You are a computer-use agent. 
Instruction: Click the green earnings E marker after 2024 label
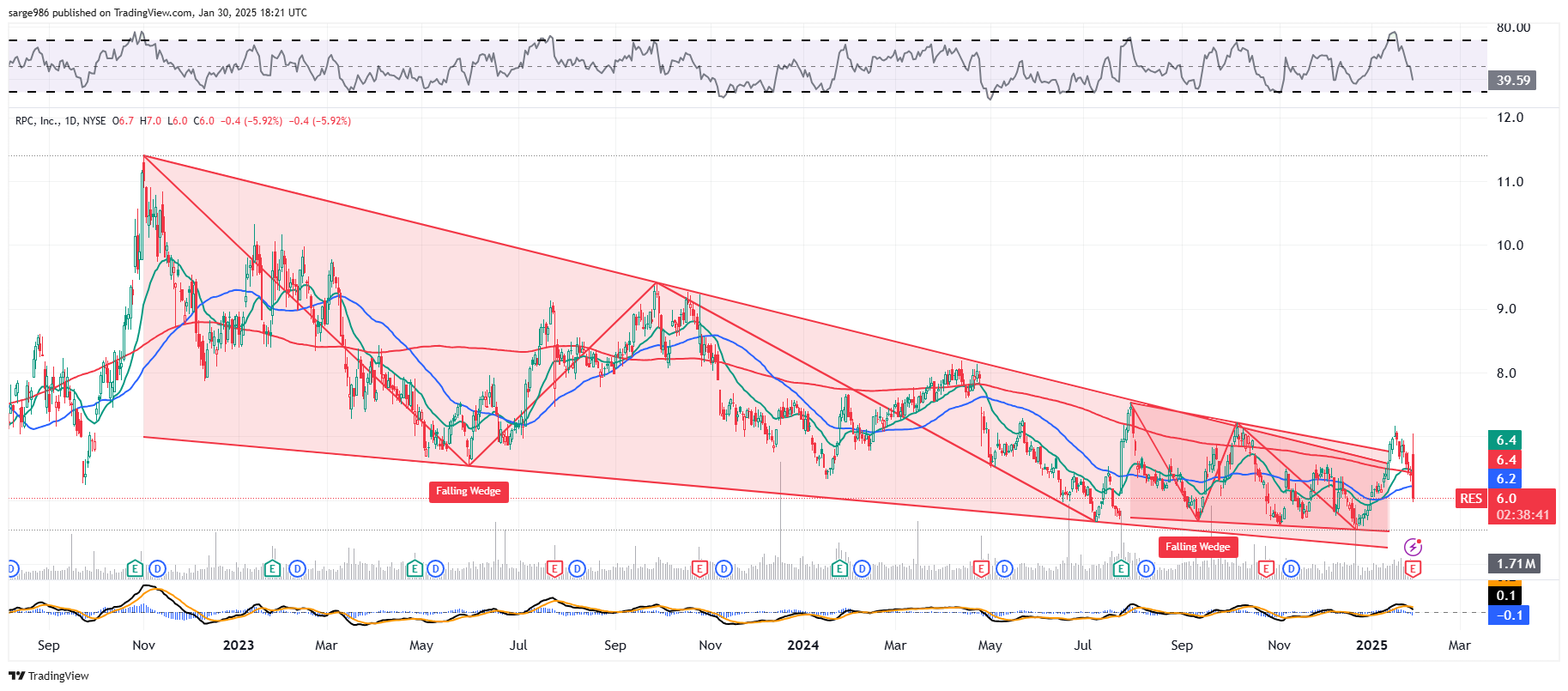839,568
